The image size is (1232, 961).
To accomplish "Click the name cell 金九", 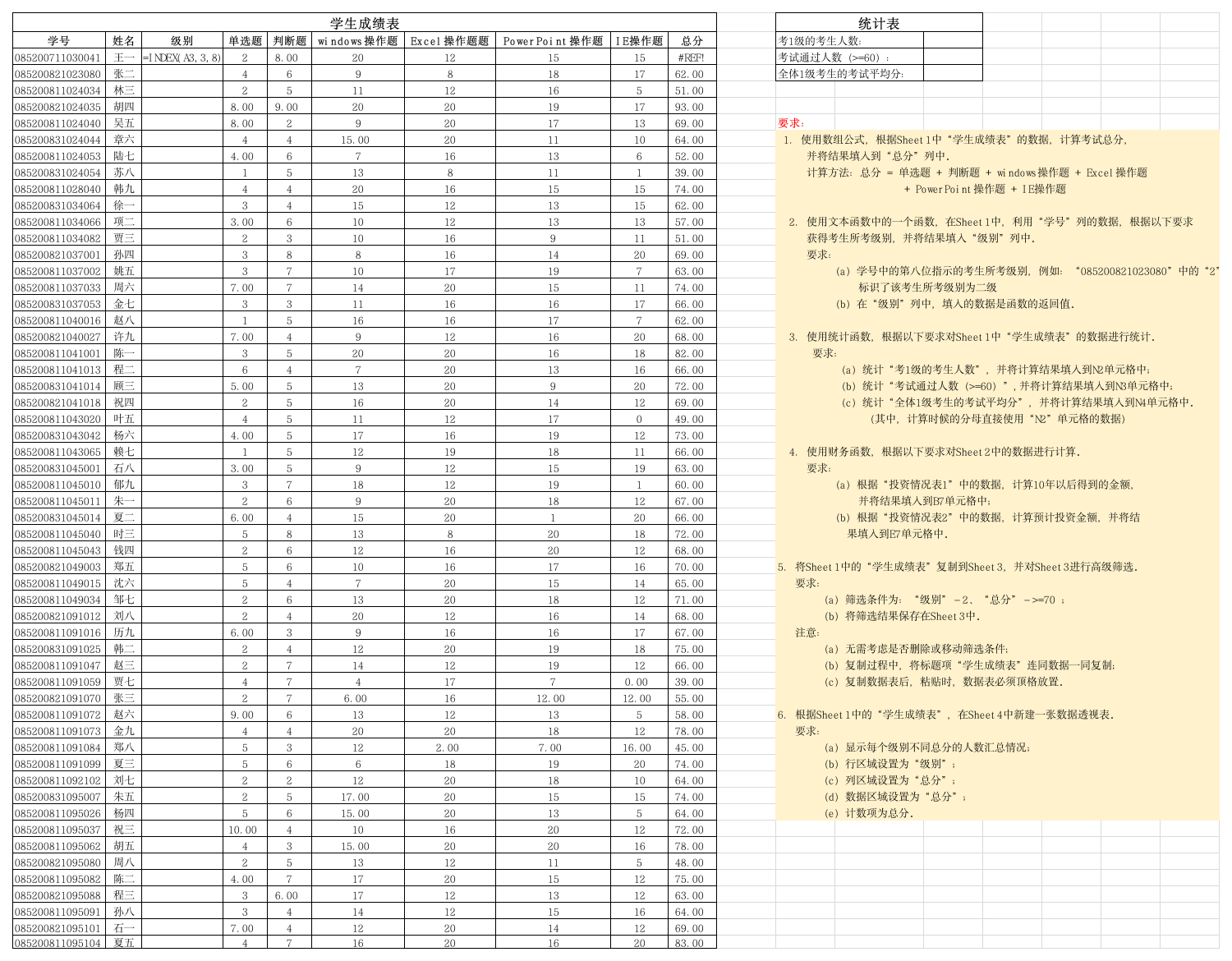I will tap(123, 731).
